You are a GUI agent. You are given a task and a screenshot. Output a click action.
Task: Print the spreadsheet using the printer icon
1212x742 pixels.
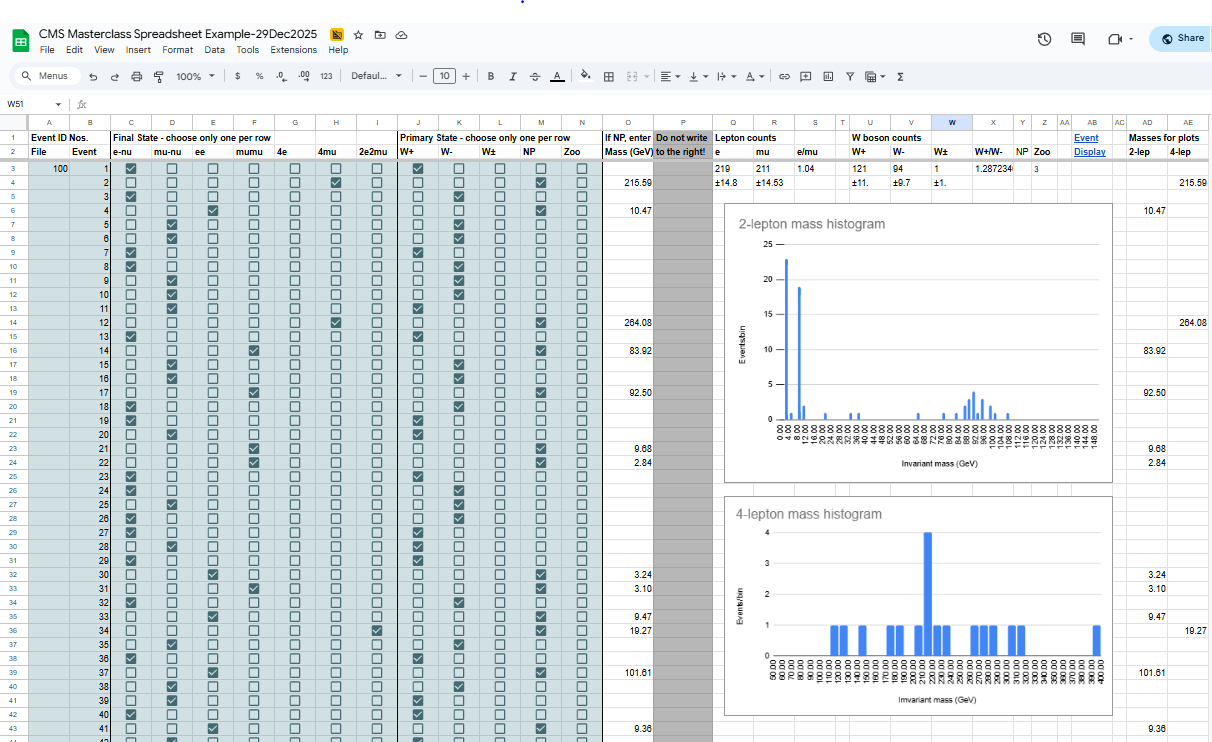pos(137,76)
